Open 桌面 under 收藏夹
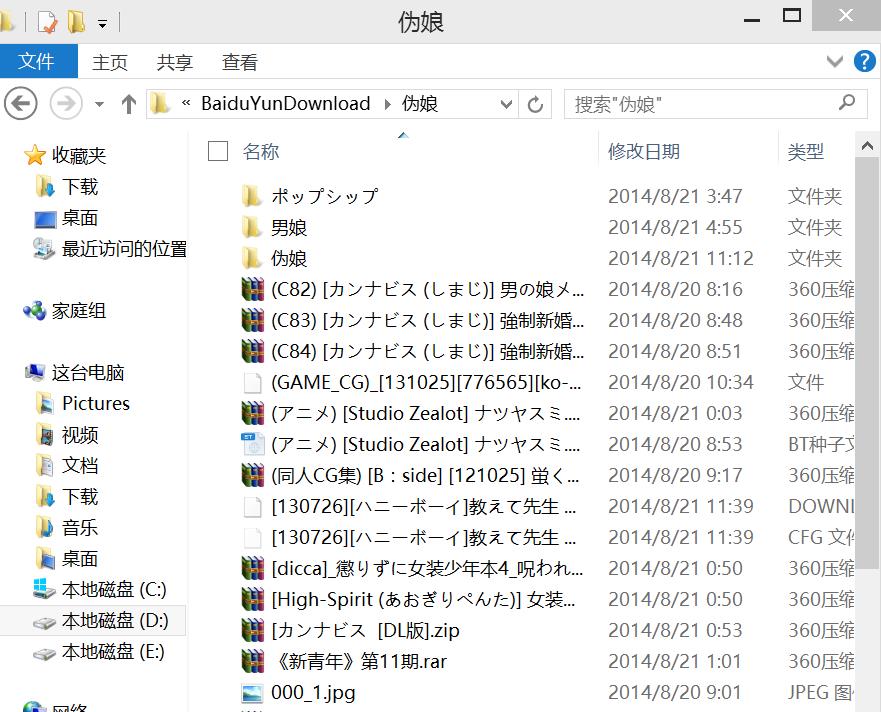This screenshot has width=881, height=712. [x=80, y=217]
